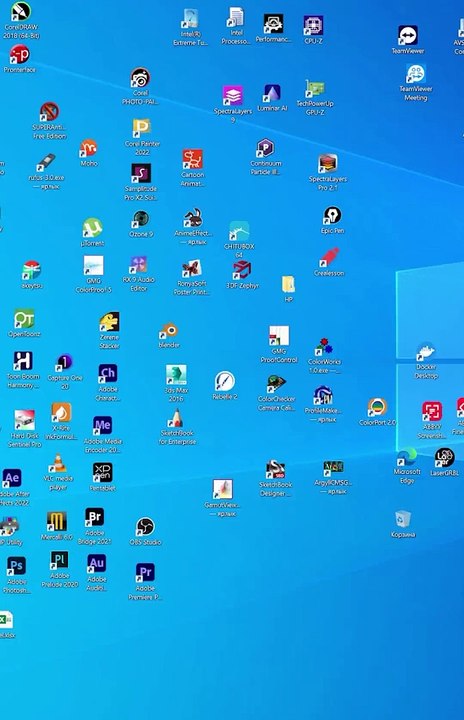The image size is (464, 720).
Task: Launch Adobe Premiere Pro shortcut
Action: [x=145, y=573]
